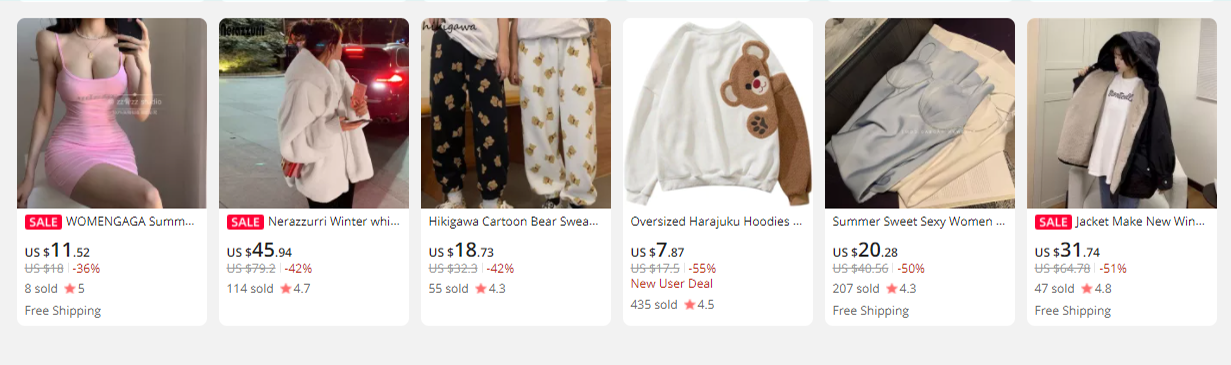The width and height of the screenshot is (1231, 365).
Task: Click star rating icon beside 4.5
Action: [689, 304]
